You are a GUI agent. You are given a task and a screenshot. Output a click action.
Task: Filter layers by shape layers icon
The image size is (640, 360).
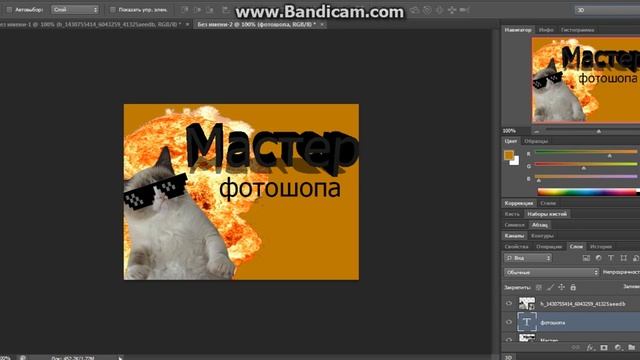[623, 258]
